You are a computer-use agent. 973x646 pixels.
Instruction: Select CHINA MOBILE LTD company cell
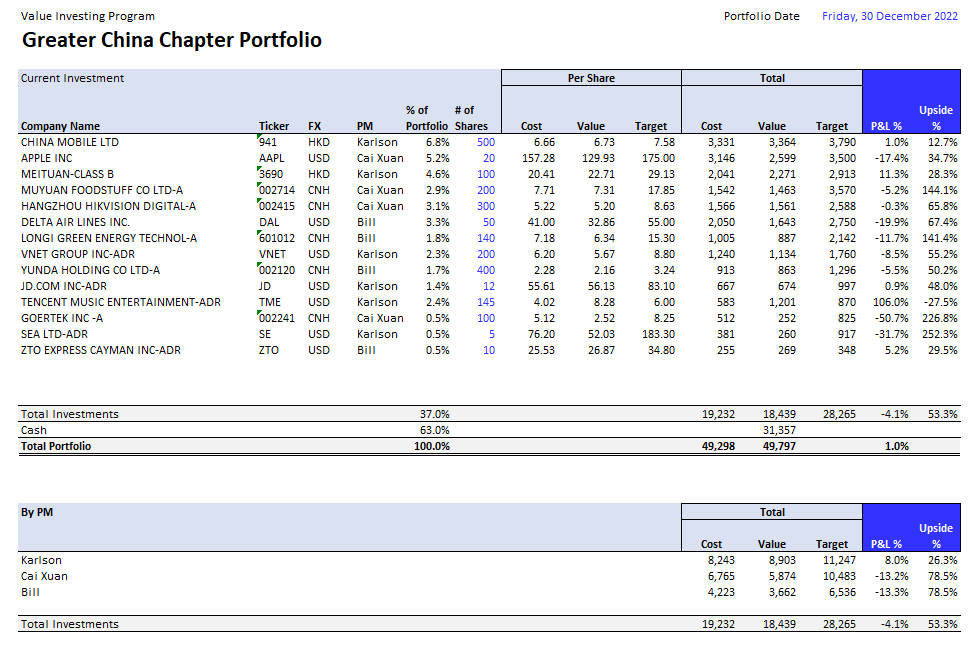pos(70,142)
